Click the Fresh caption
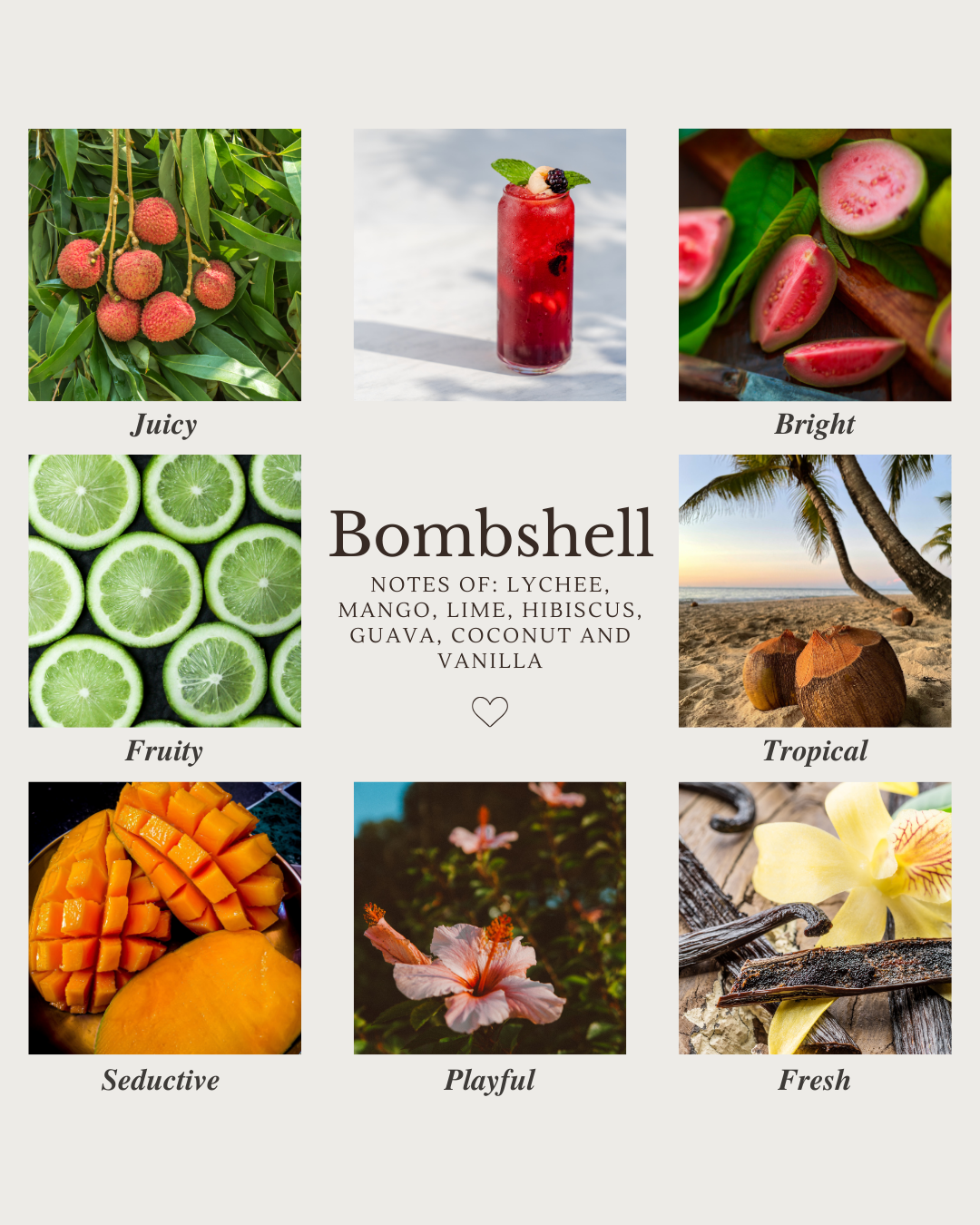Screen dimensions: 980x1225 [815, 1080]
